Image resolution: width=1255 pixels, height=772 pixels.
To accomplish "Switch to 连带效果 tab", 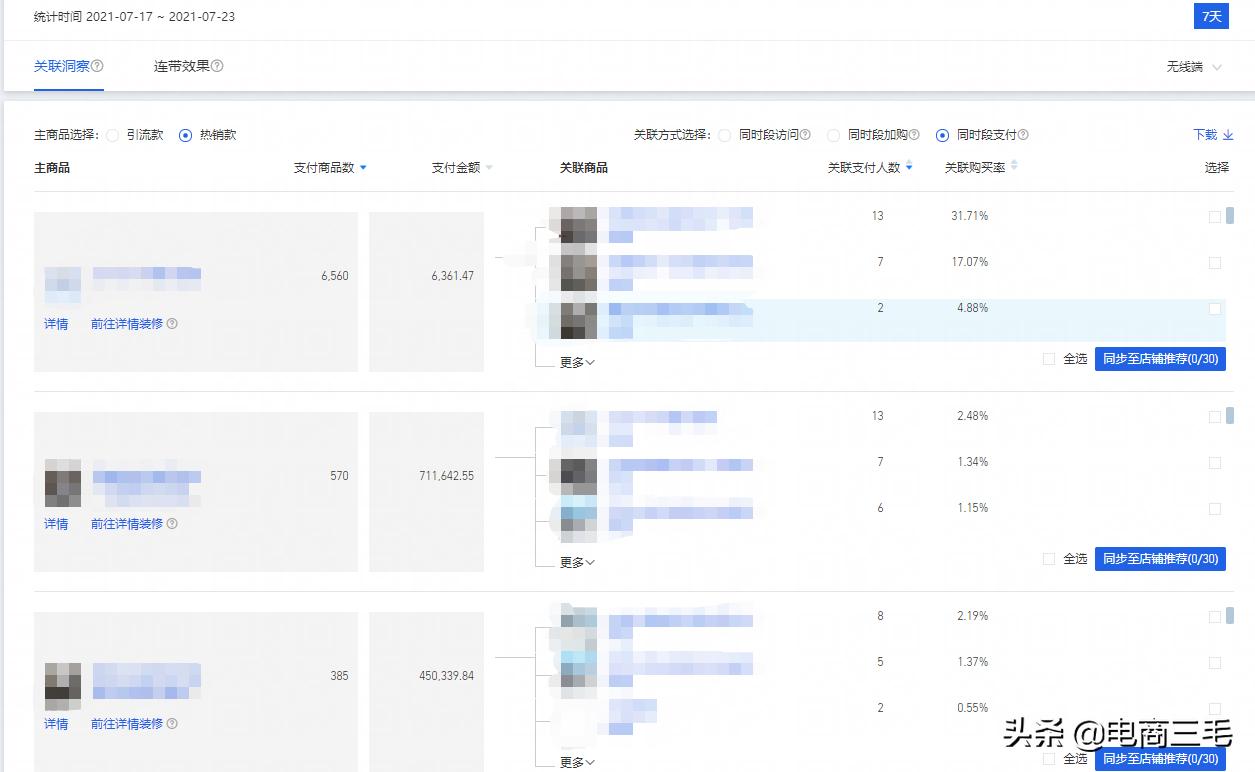I will coord(181,67).
